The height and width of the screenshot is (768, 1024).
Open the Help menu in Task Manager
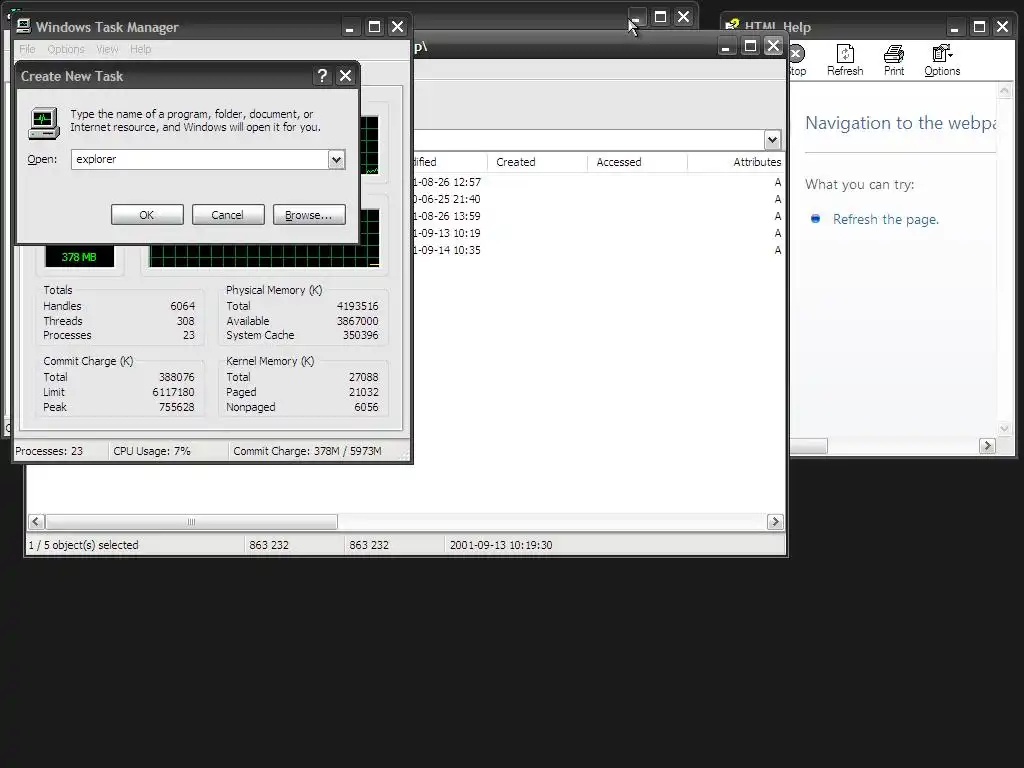140,49
